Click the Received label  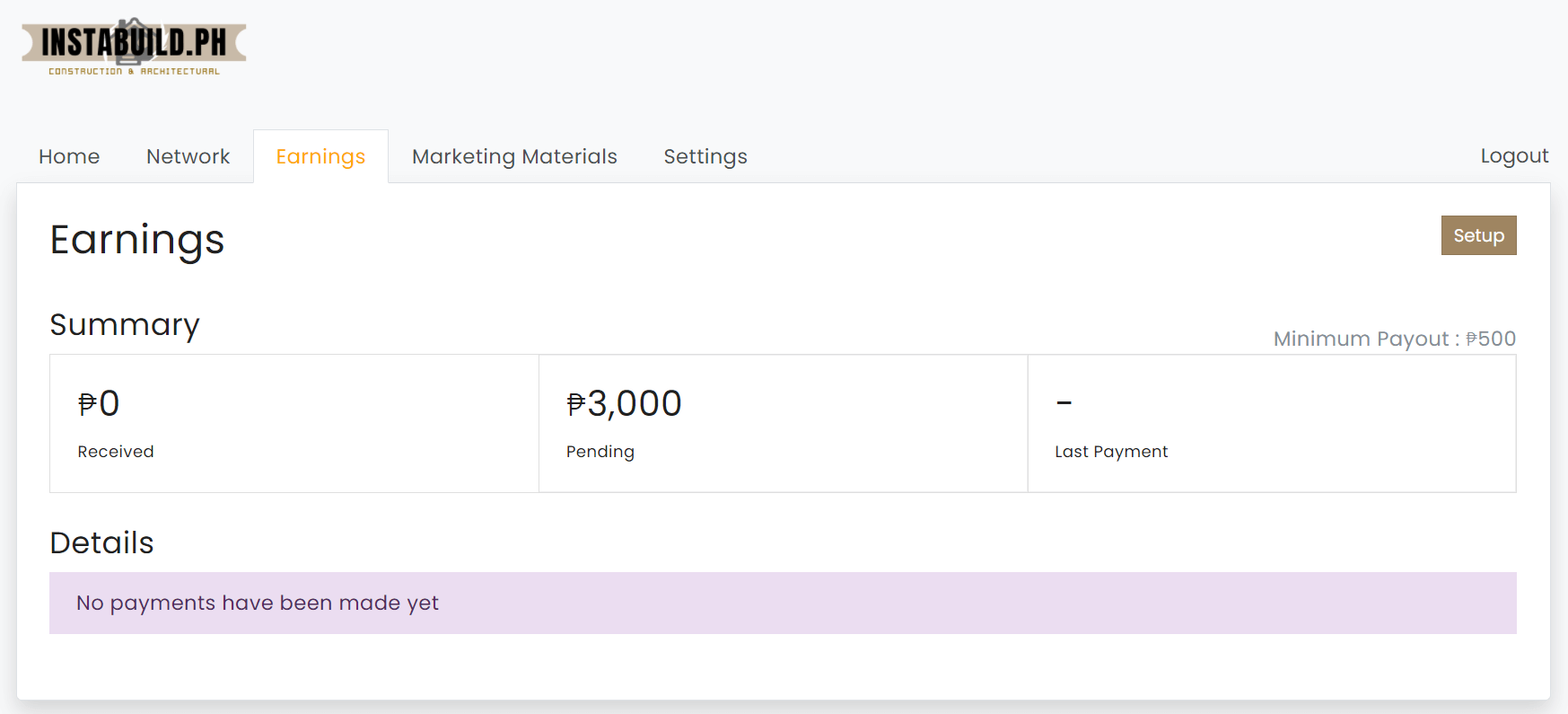116,452
